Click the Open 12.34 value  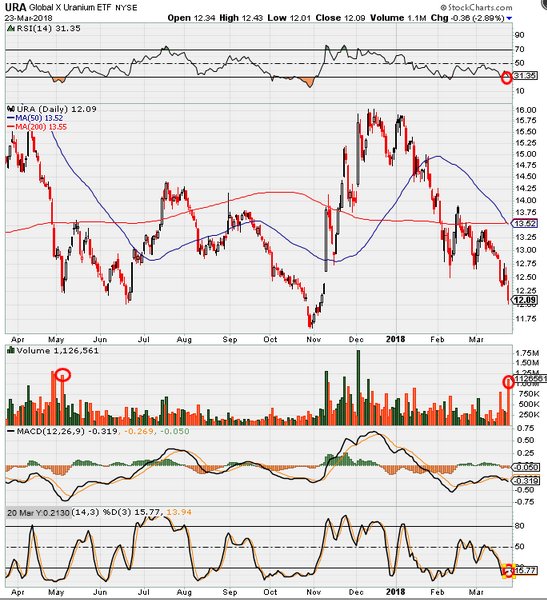(x=191, y=18)
